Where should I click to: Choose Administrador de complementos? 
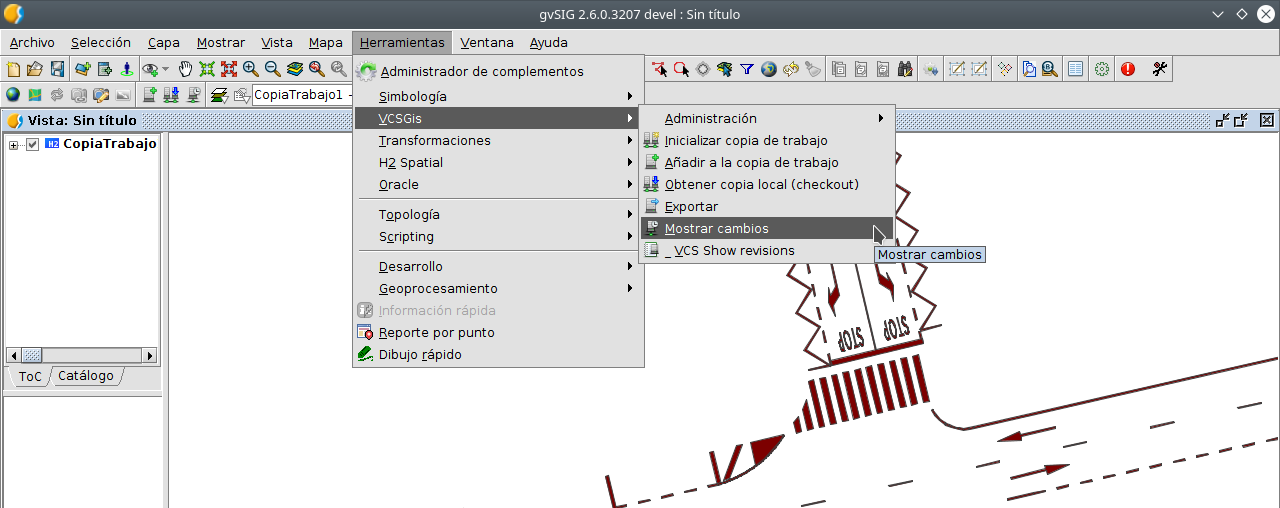pos(498,71)
